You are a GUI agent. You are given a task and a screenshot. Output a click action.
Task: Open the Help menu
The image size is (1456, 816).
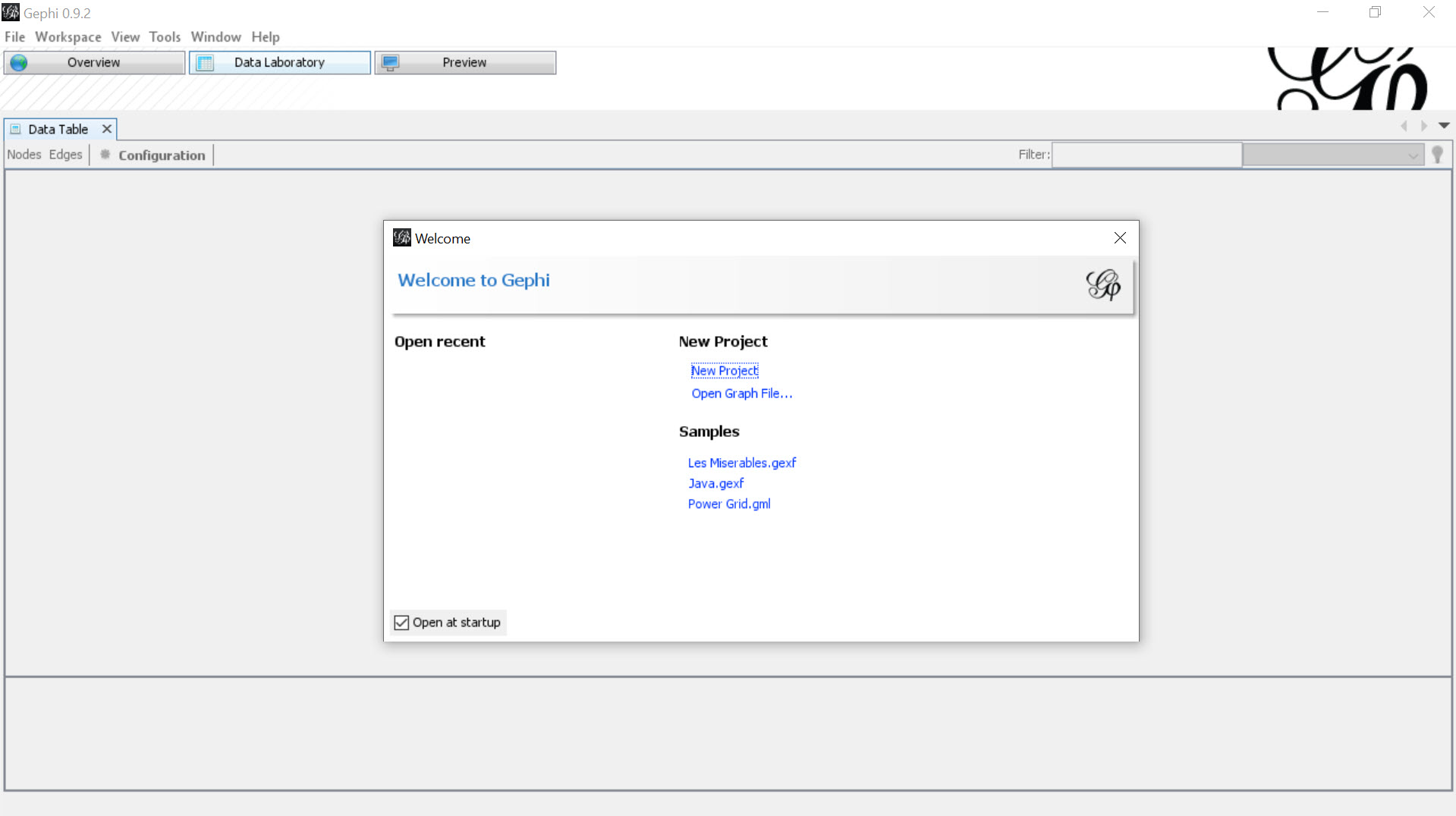tap(266, 36)
